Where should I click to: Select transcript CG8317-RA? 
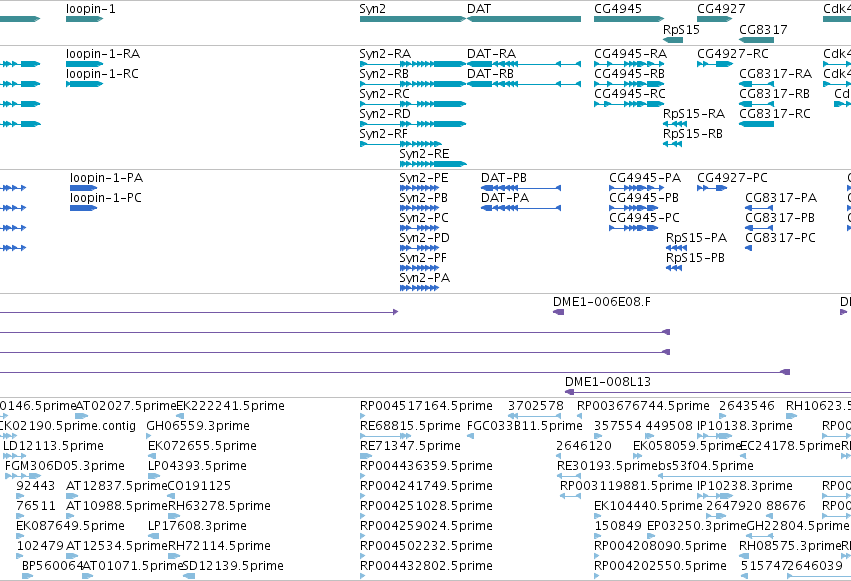click(x=756, y=84)
